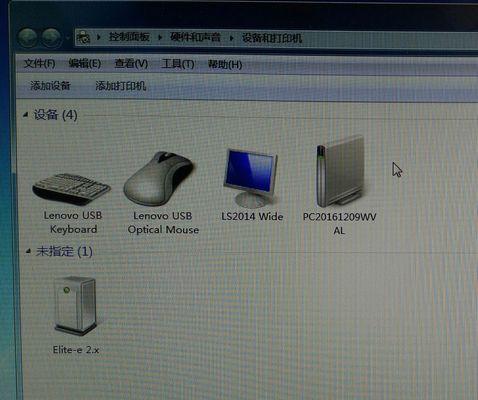Image resolution: width=478 pixels, height=400 pixels.
Task: Select the Lenovo USB Optical Mouse icon
Action: [158, 178]
